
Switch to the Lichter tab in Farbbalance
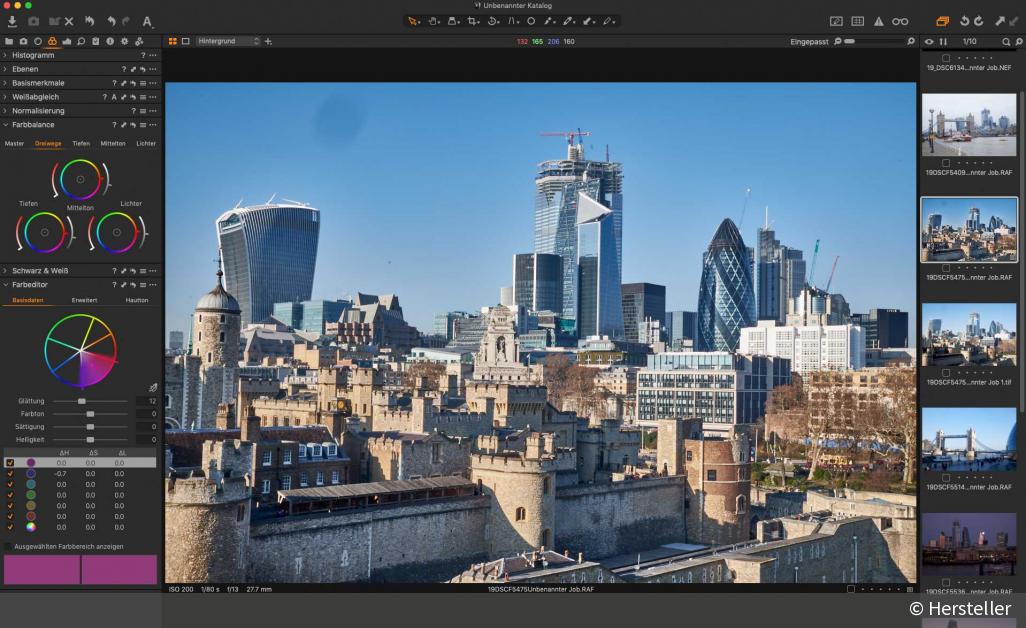point(146,143)
